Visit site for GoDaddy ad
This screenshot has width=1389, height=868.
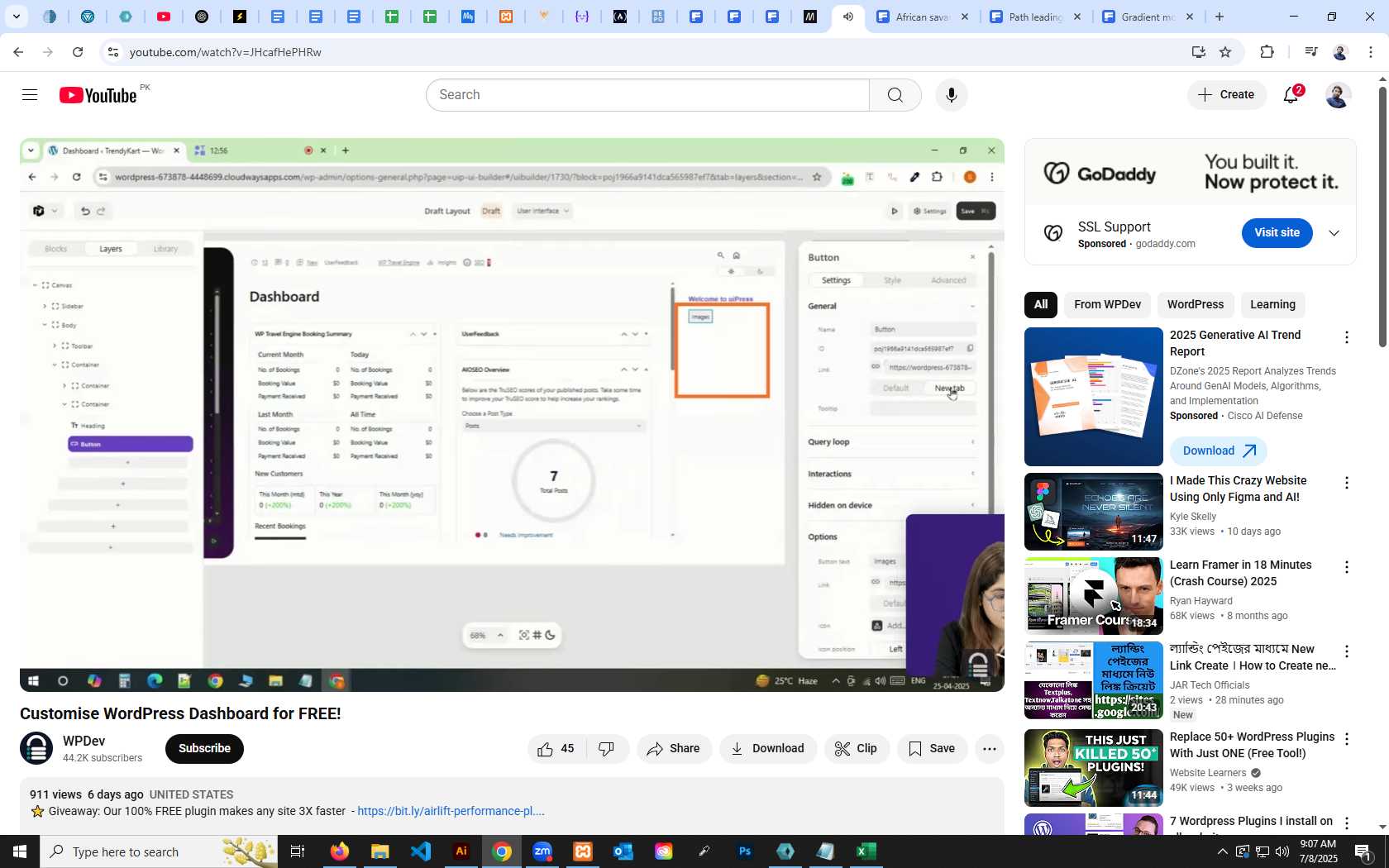[x=1277, y=233]
